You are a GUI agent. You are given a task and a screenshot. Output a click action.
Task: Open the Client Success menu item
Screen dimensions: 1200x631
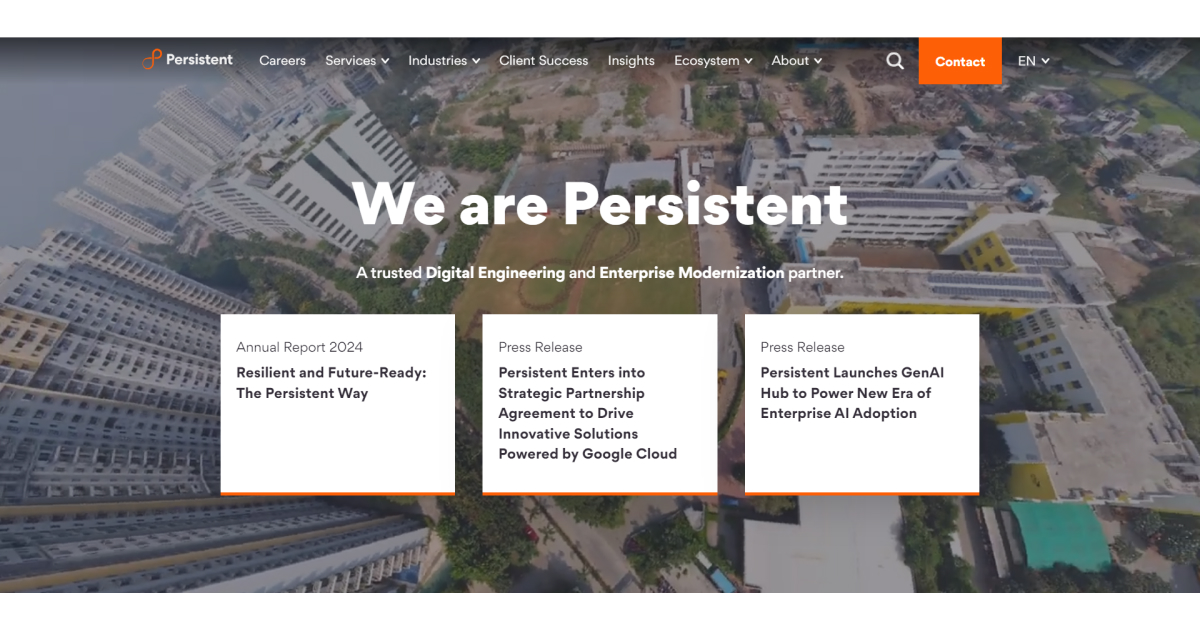pyautogui.click(x=543, y=61)
